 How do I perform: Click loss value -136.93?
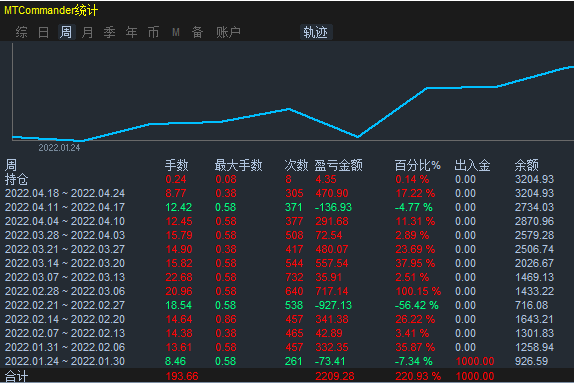click(333, 207)
